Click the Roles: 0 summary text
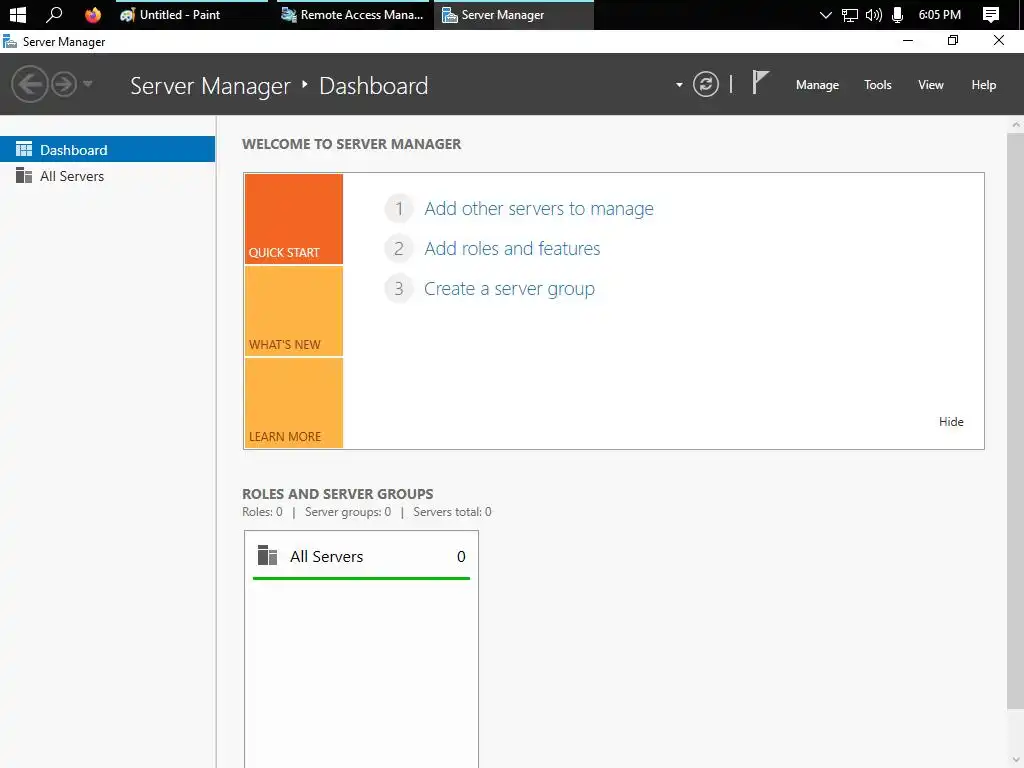The width and height of the screenshot is (1024, 768). [262, 512]
